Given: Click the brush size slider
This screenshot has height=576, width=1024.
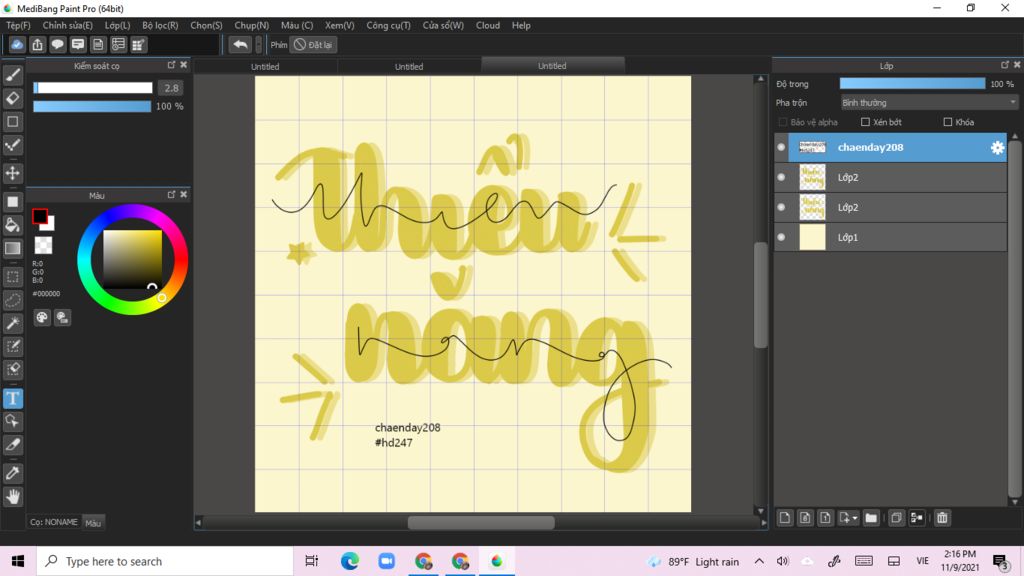Looking at the screenshot, I should click(93, 88).
